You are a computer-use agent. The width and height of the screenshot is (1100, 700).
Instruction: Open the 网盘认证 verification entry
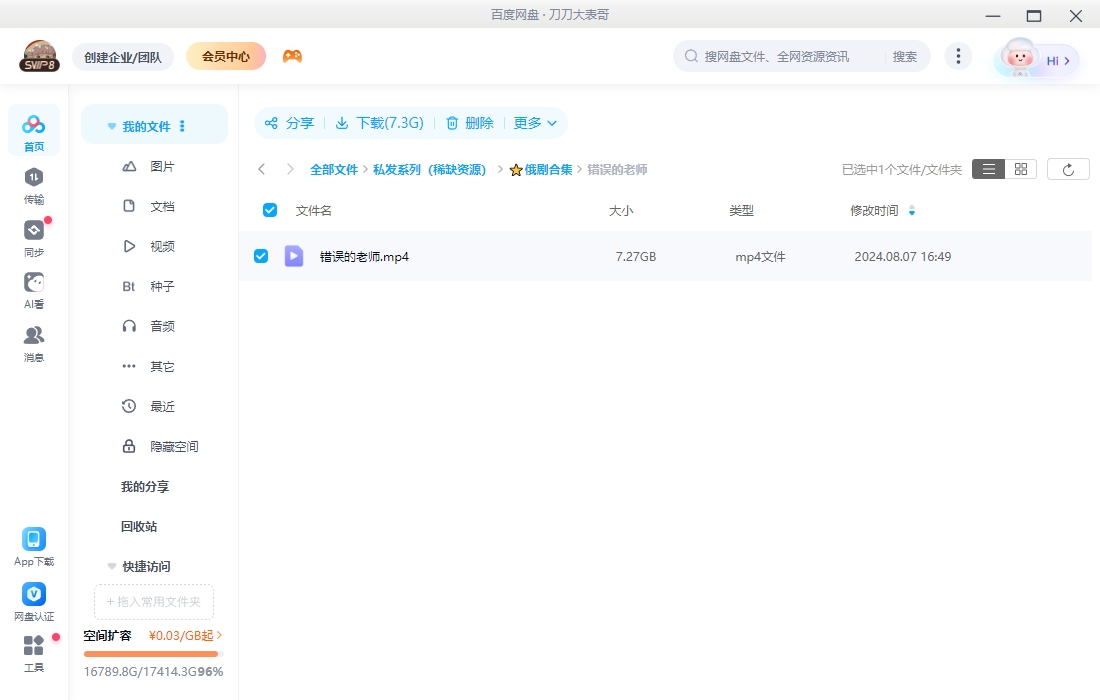coord(33,600)
